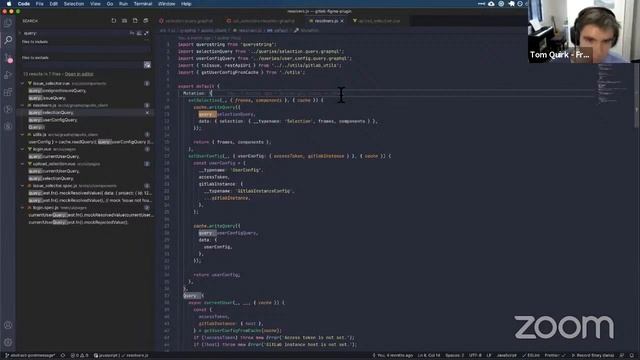Viewport: 640px width, 360px height.
Task: Open the notifications bell in status bar
Action: click(x=631, y=356)
